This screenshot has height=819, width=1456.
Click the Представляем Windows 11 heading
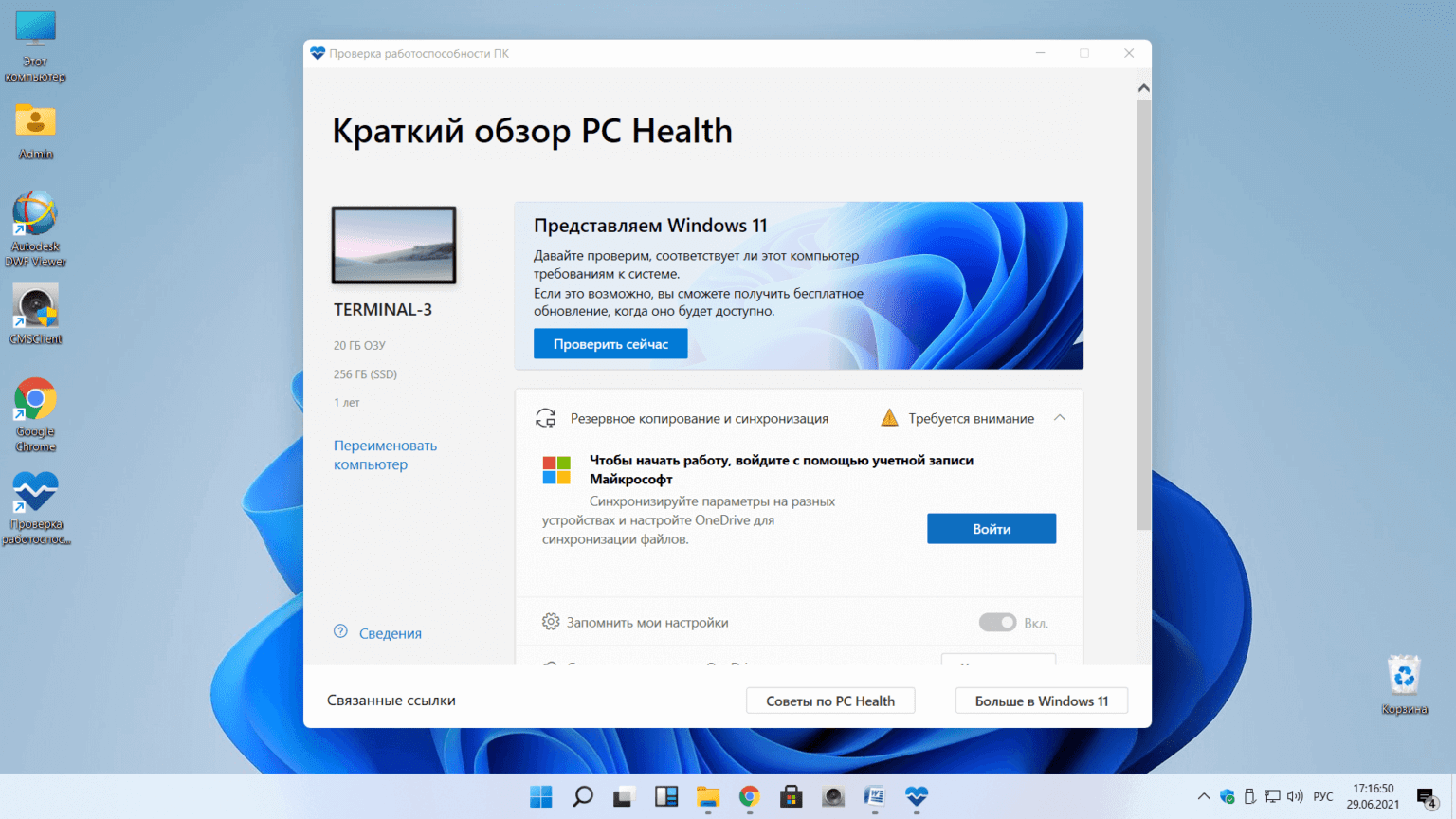click(650, 226)
